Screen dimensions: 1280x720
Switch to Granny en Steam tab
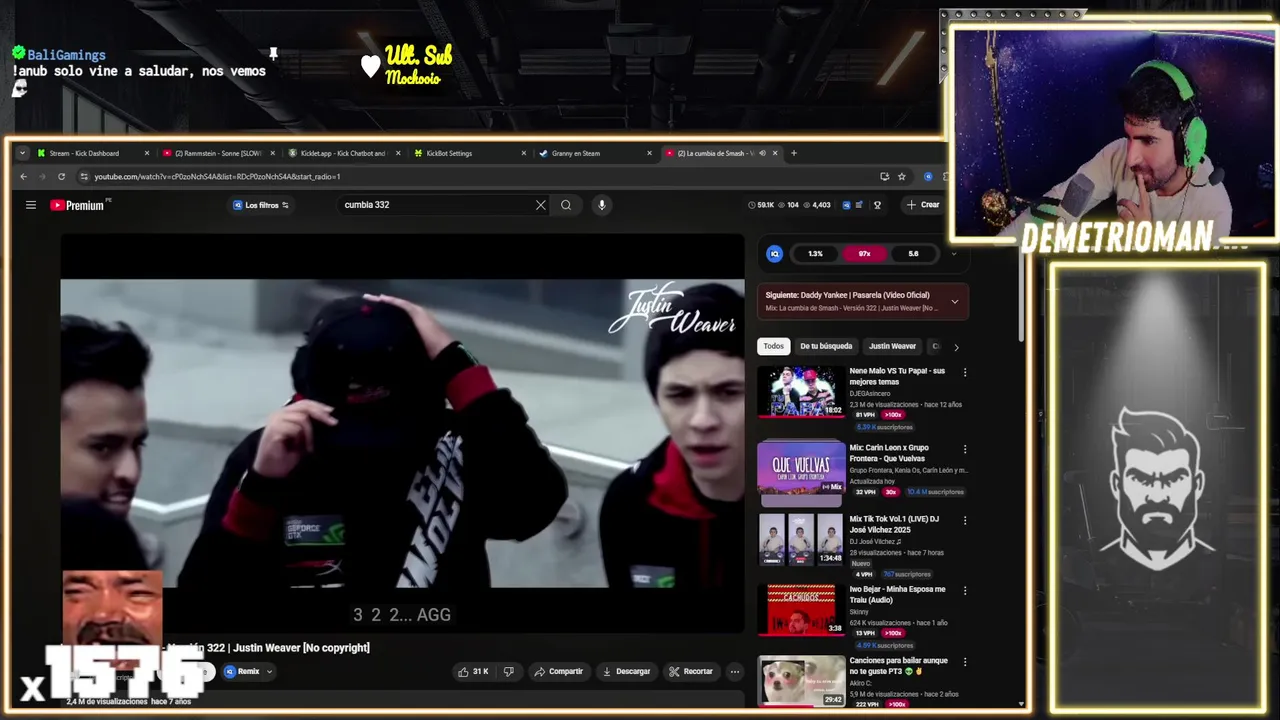[x=576, y=153]
